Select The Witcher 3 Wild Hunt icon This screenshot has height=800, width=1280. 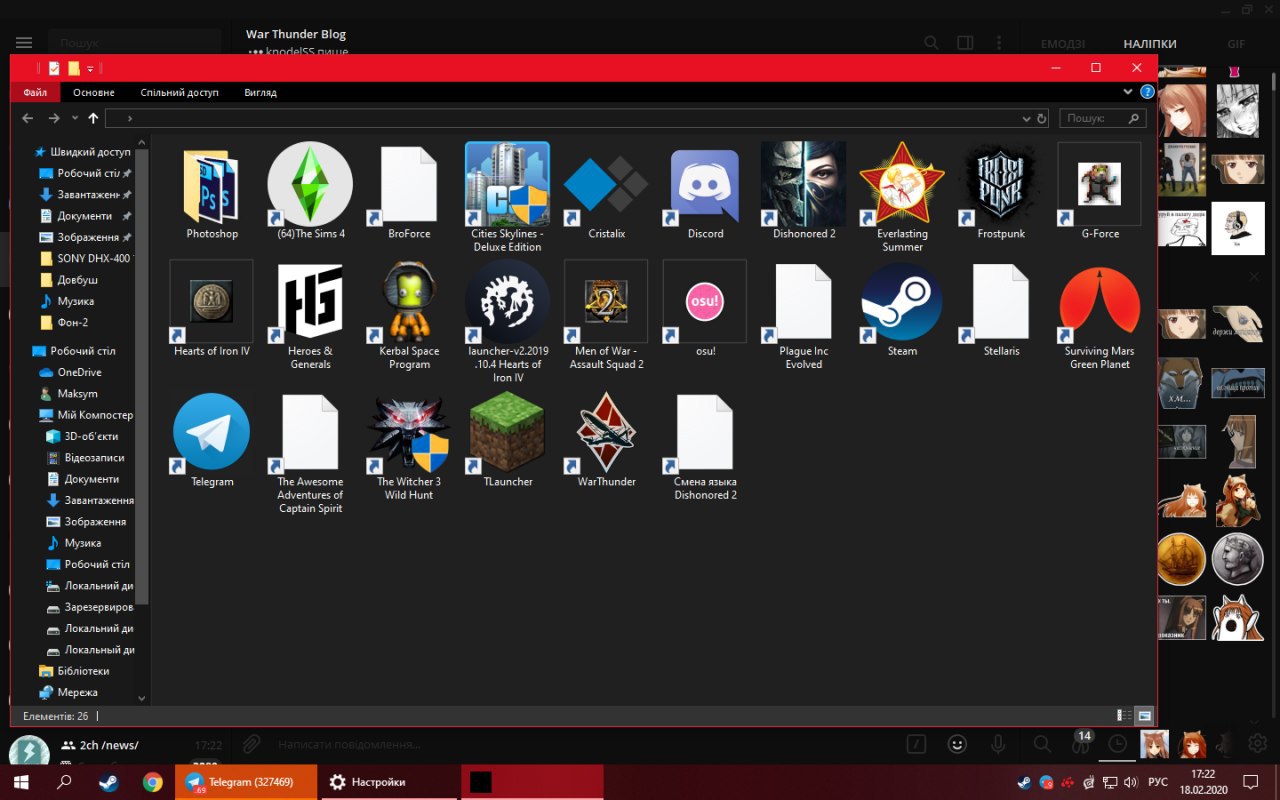409,446
